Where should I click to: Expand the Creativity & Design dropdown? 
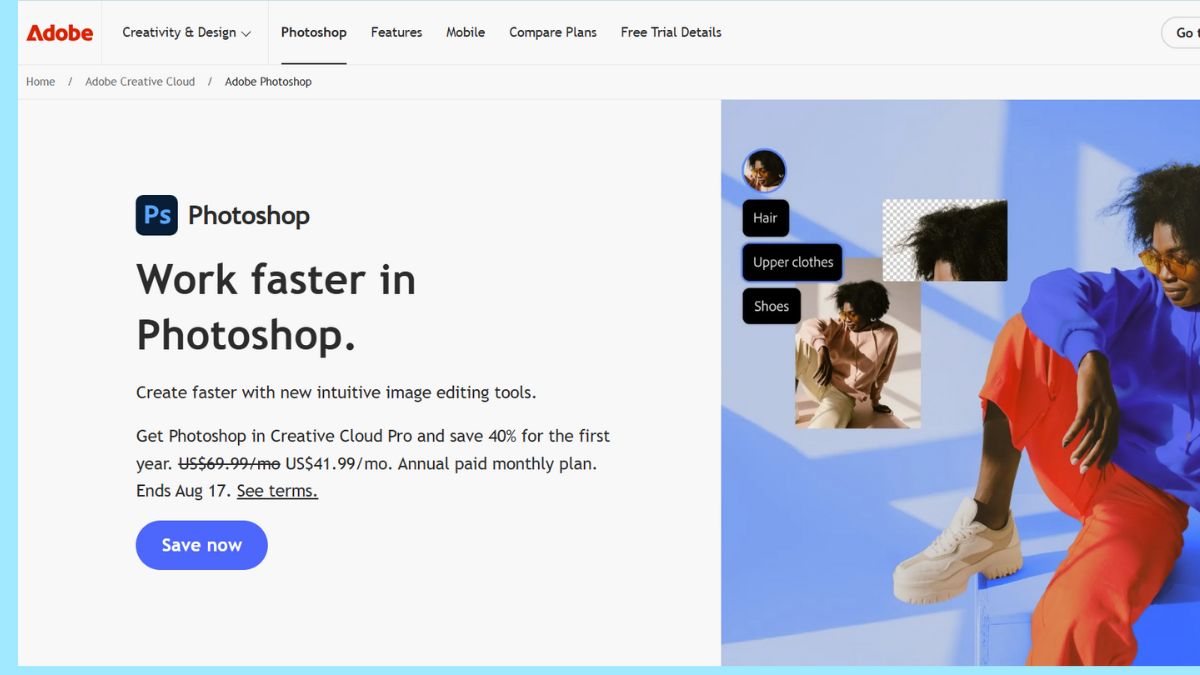[187, 32]
